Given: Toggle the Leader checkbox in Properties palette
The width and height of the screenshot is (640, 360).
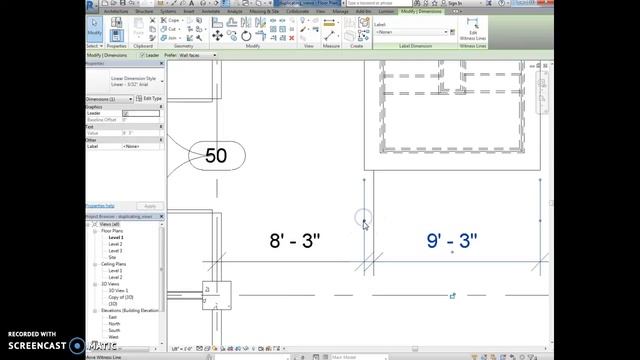Looking at the screenshot, I should pos(126,113).
